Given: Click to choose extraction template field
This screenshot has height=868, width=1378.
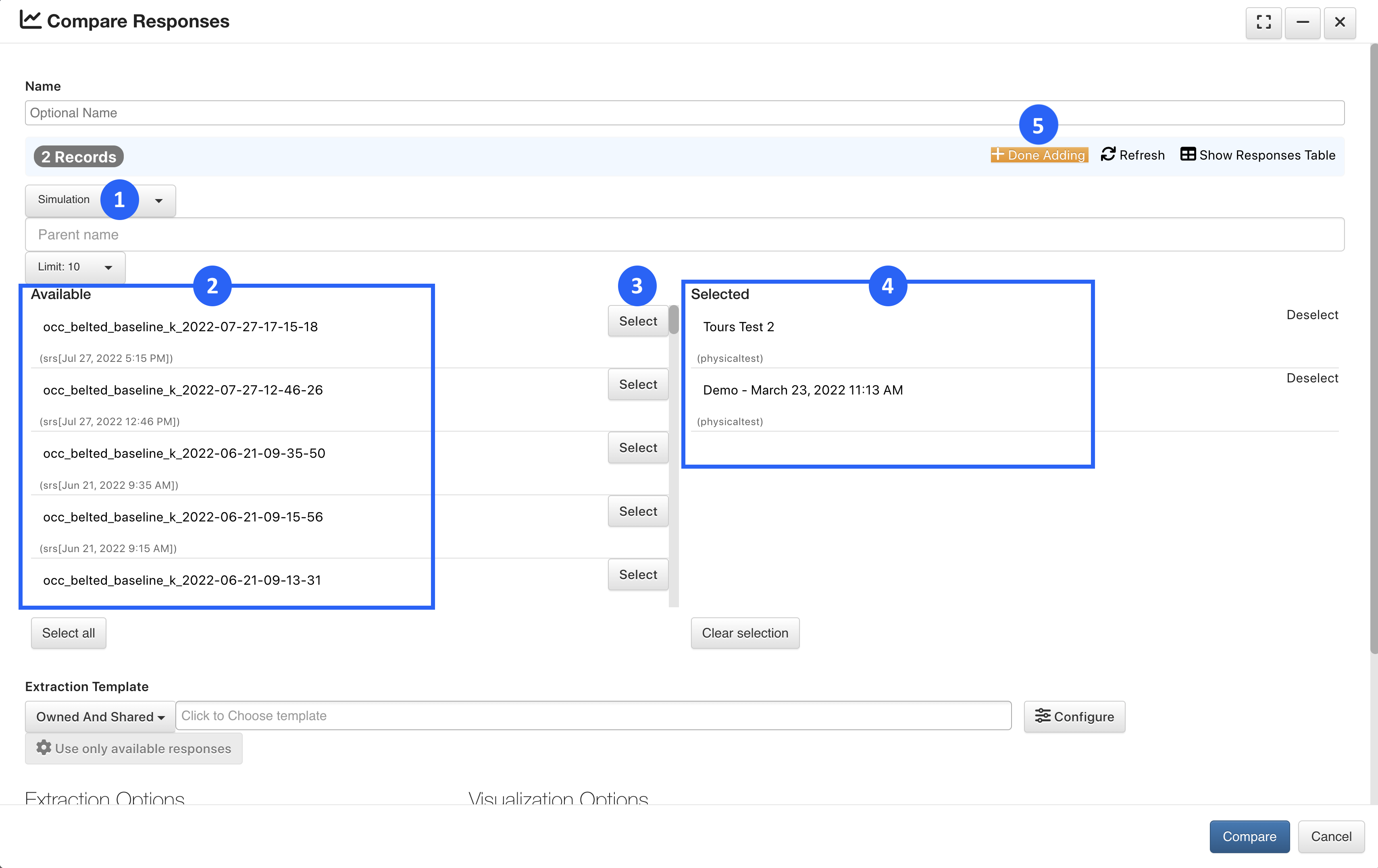Looking at the screenshot, I should [593, 716].
